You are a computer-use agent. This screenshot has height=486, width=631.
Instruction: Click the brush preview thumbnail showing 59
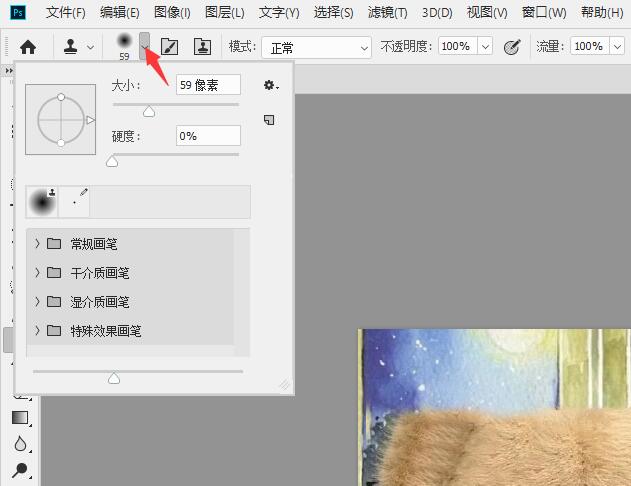124,47
